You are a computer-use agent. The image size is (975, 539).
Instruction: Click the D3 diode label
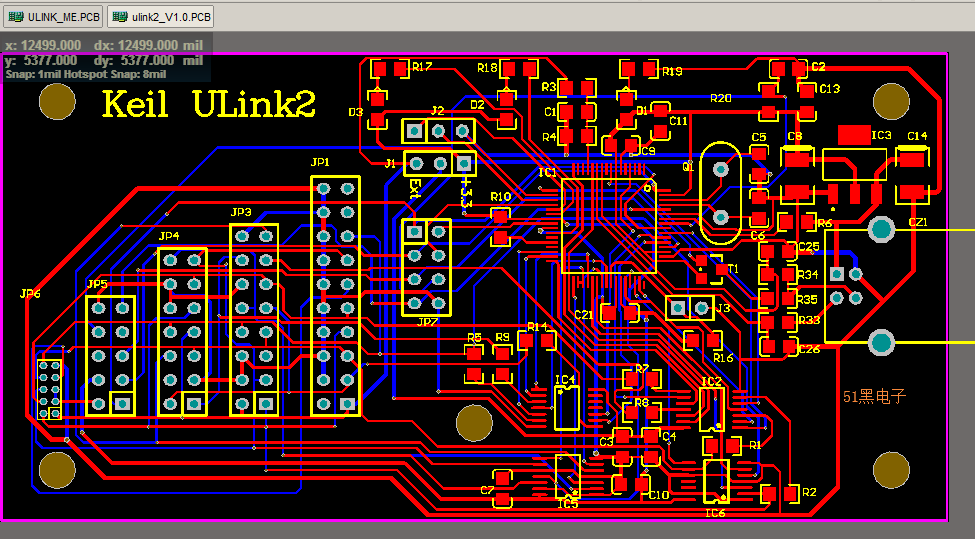click(x=356, y=112)
